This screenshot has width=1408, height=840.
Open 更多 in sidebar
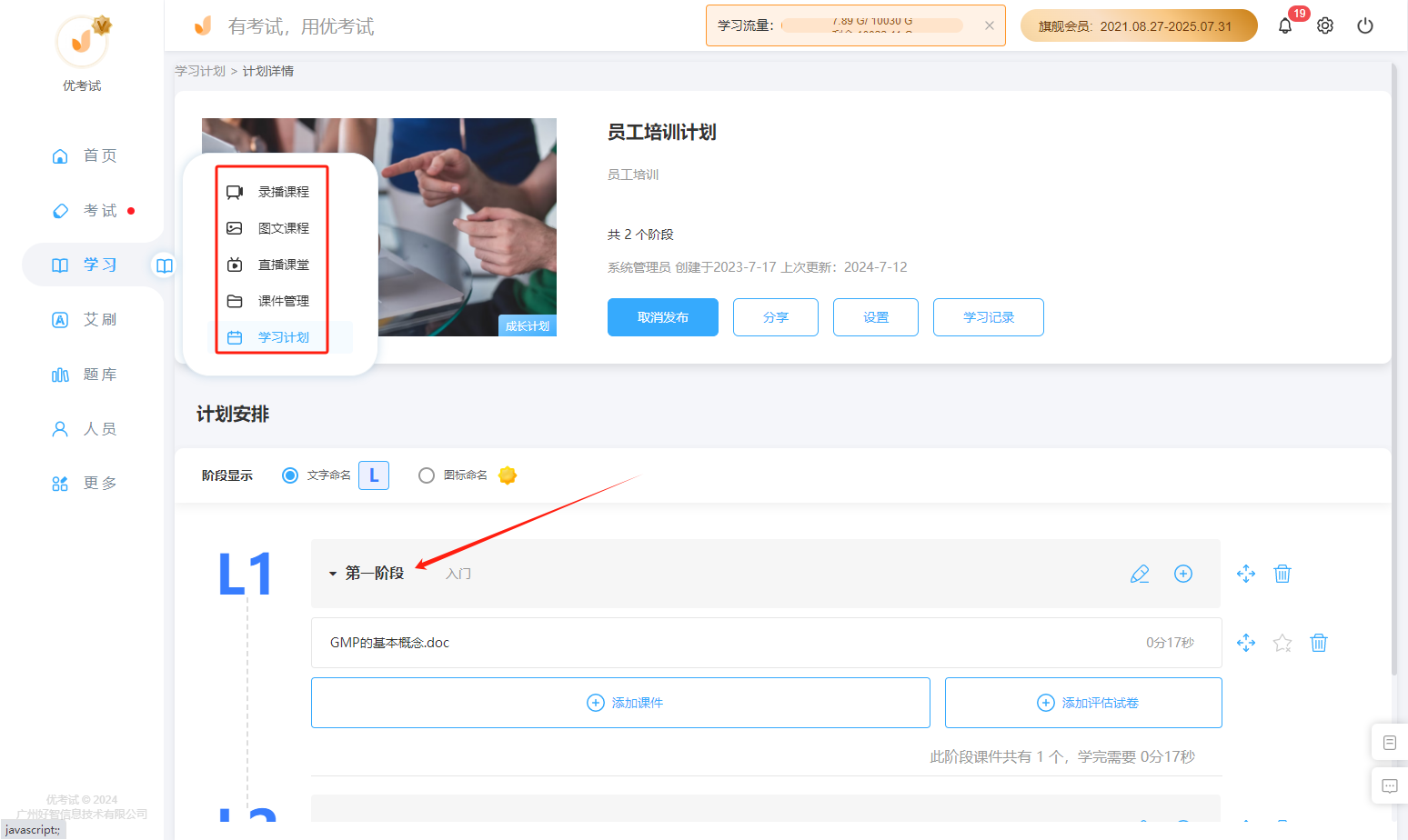pos(84,483)
